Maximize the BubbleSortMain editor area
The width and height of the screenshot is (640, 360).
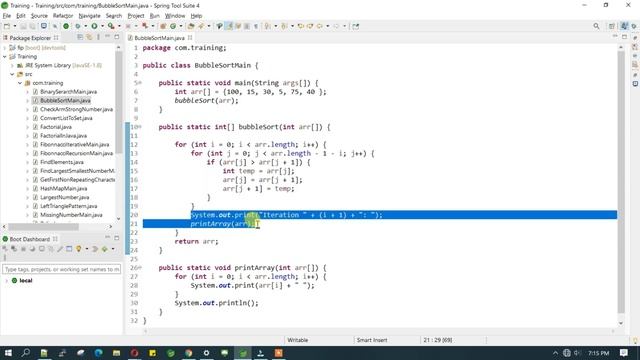[x=624, y=37]
